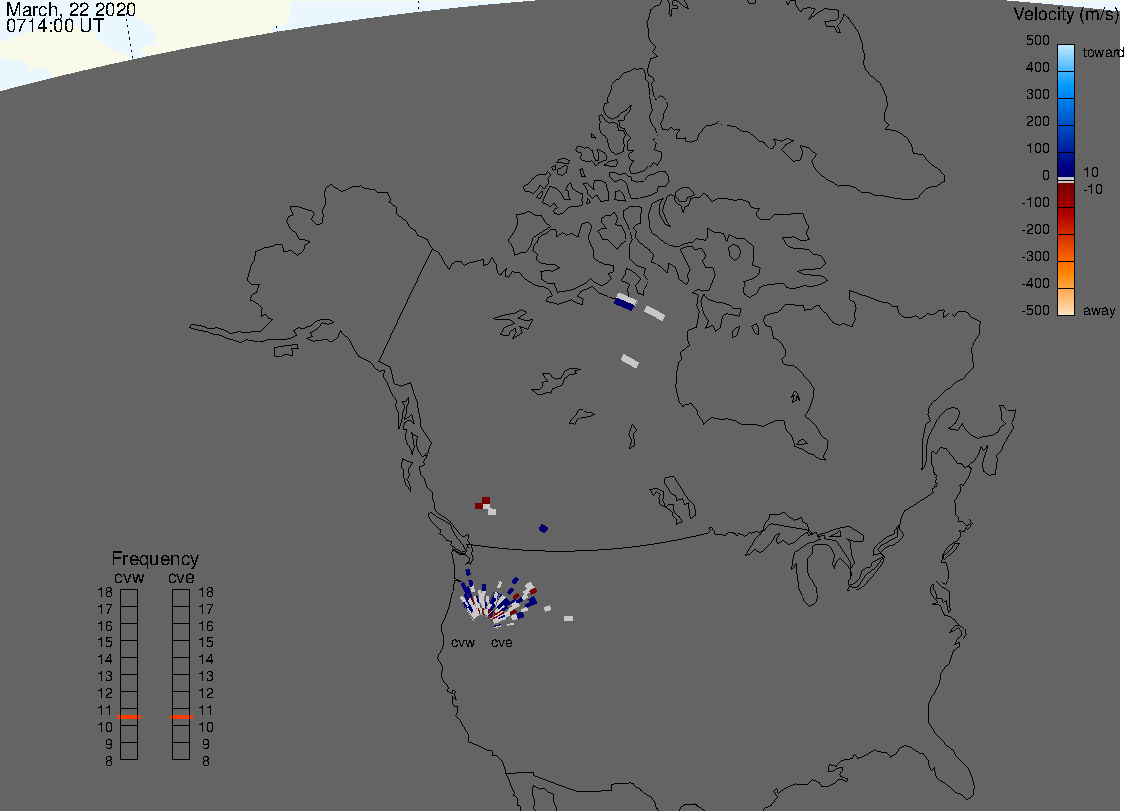Select the pale peach swatch at the scale bottom

[x=1066, y=302]
